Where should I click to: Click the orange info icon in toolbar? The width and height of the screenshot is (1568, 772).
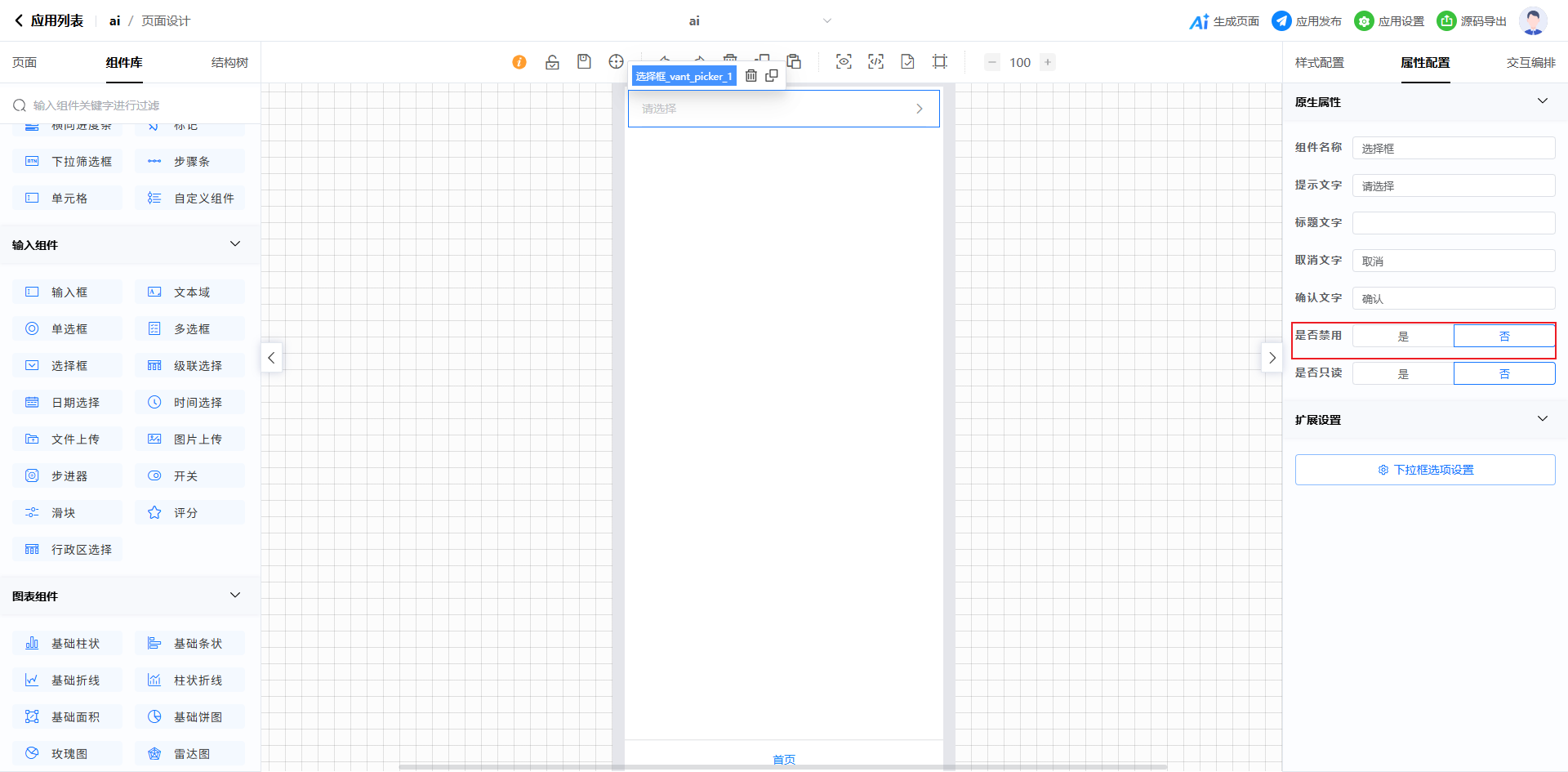(519, 62)
